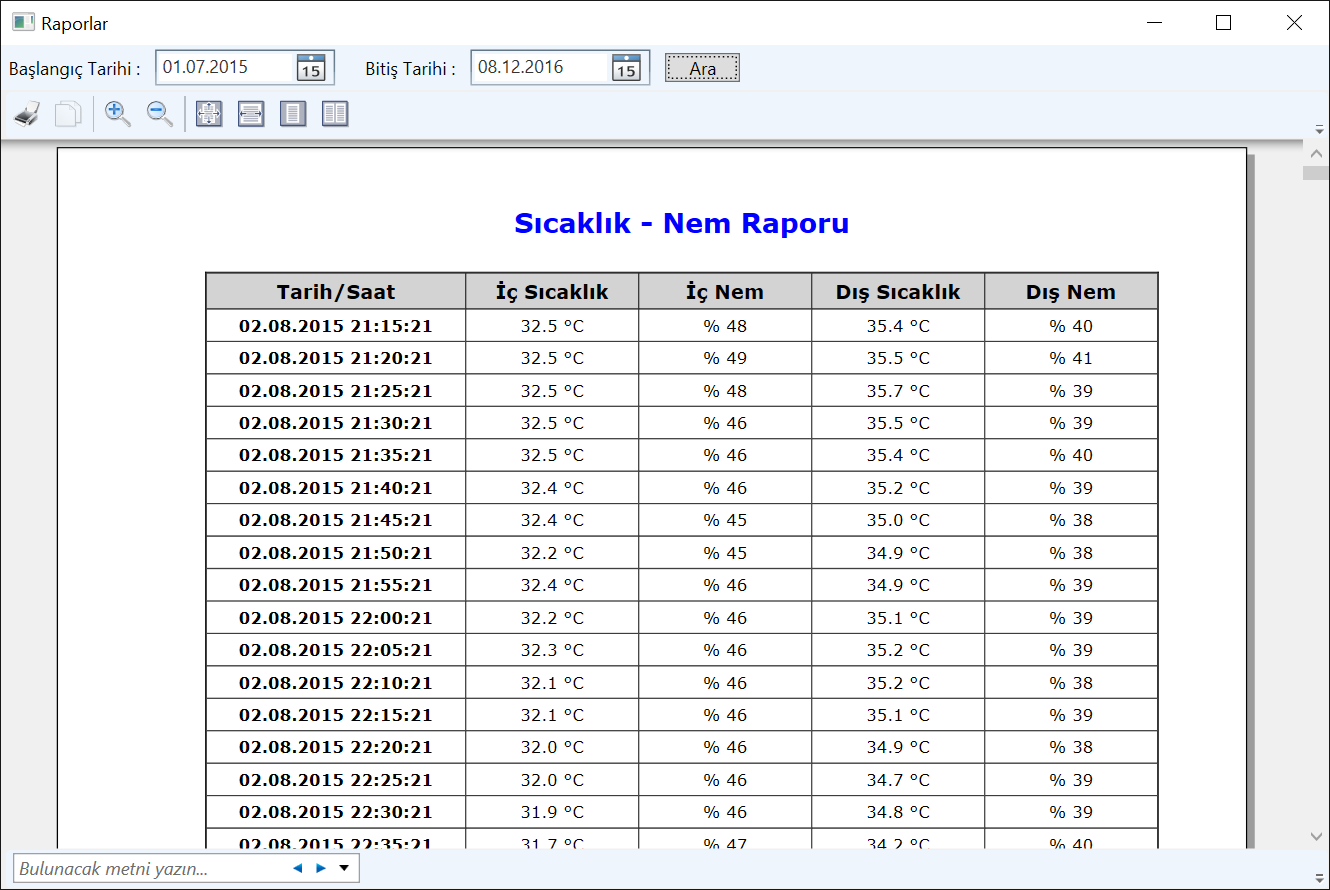Click the 'Bulunacak metni yazın' search box
The width and height of the screenshot is (1330, 890).
tap(150, 868)
